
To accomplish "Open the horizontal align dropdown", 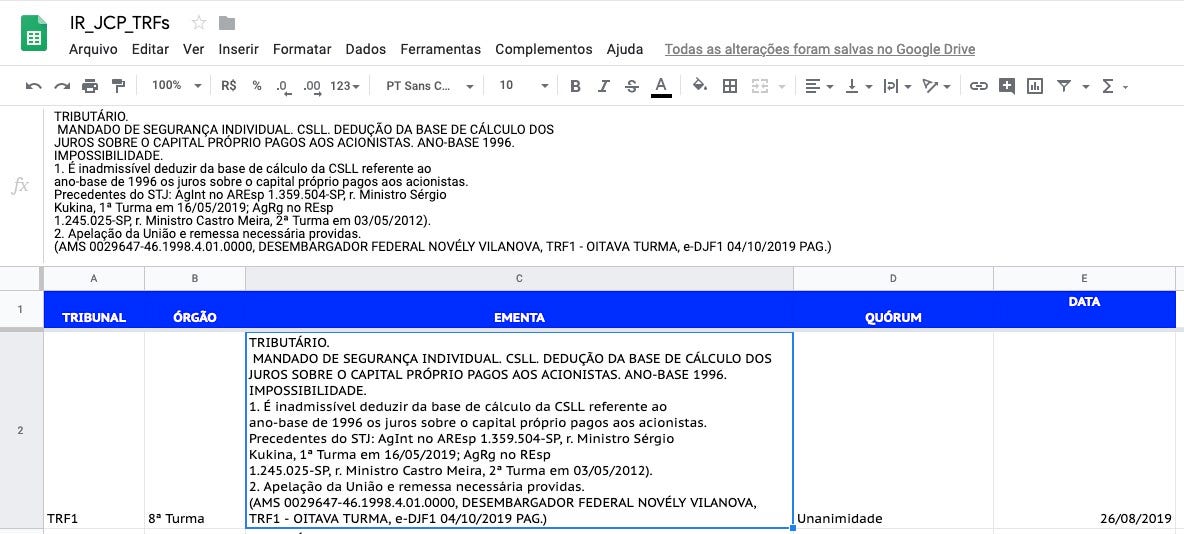I will point(819,86).
